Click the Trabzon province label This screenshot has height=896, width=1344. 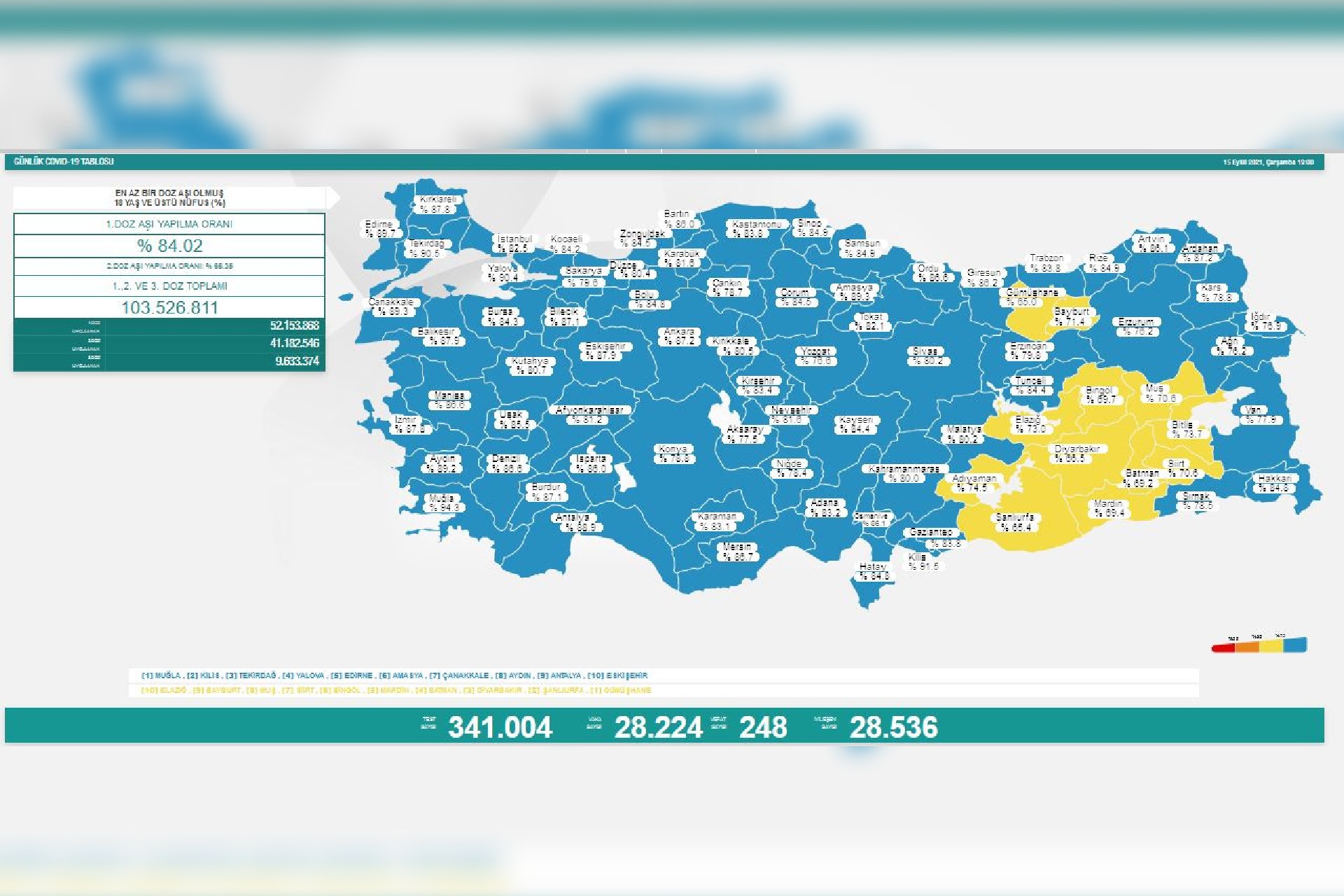pyautogui.click(x=1046, y=262)
